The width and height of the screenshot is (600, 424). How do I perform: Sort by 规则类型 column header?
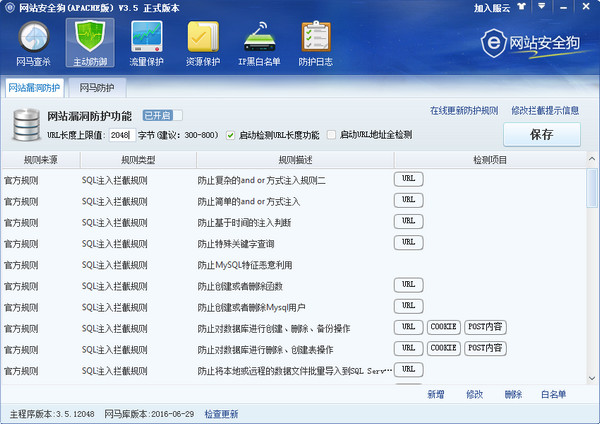coord(138,160)
